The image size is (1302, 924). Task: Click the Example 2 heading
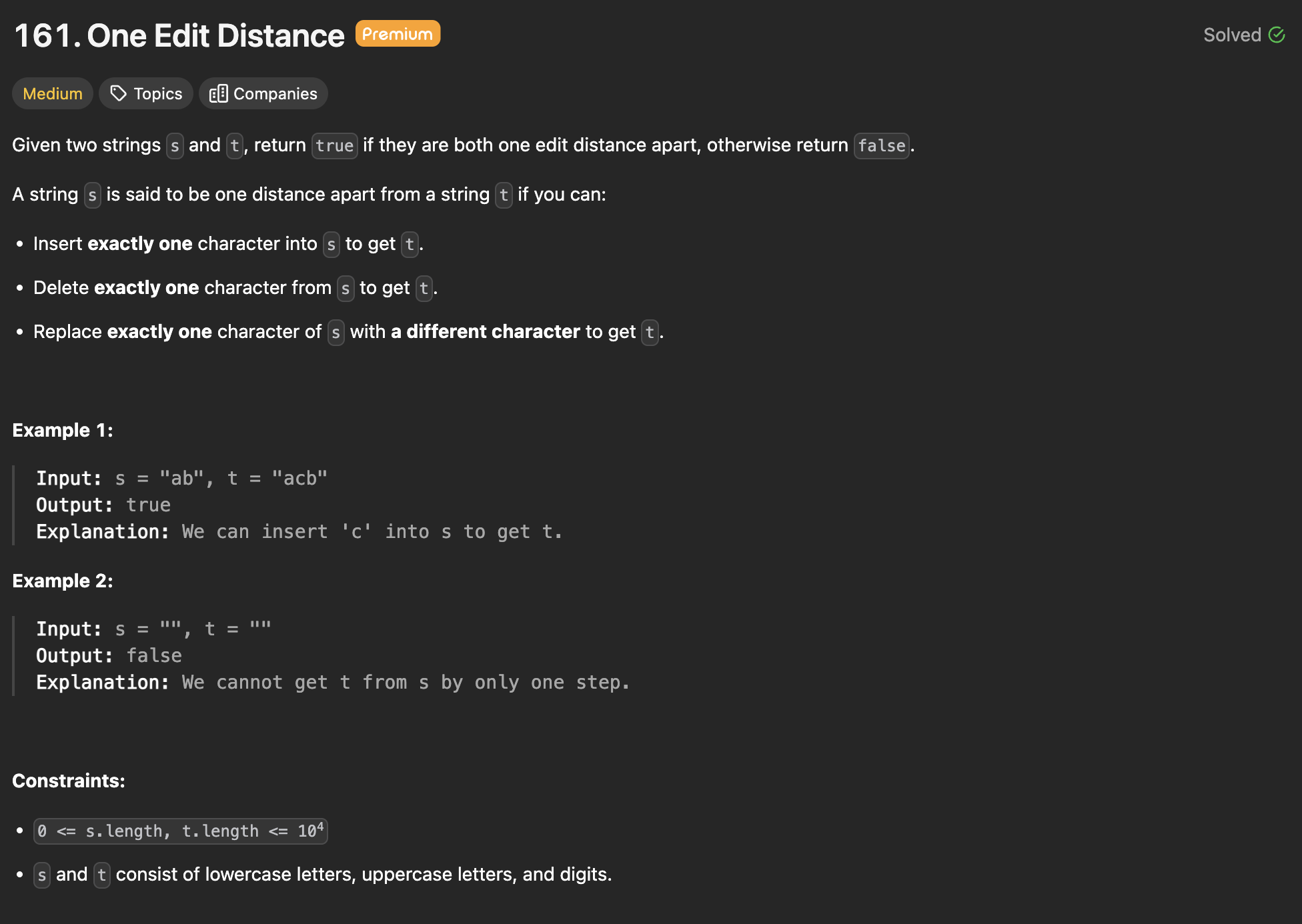[63, 581]
